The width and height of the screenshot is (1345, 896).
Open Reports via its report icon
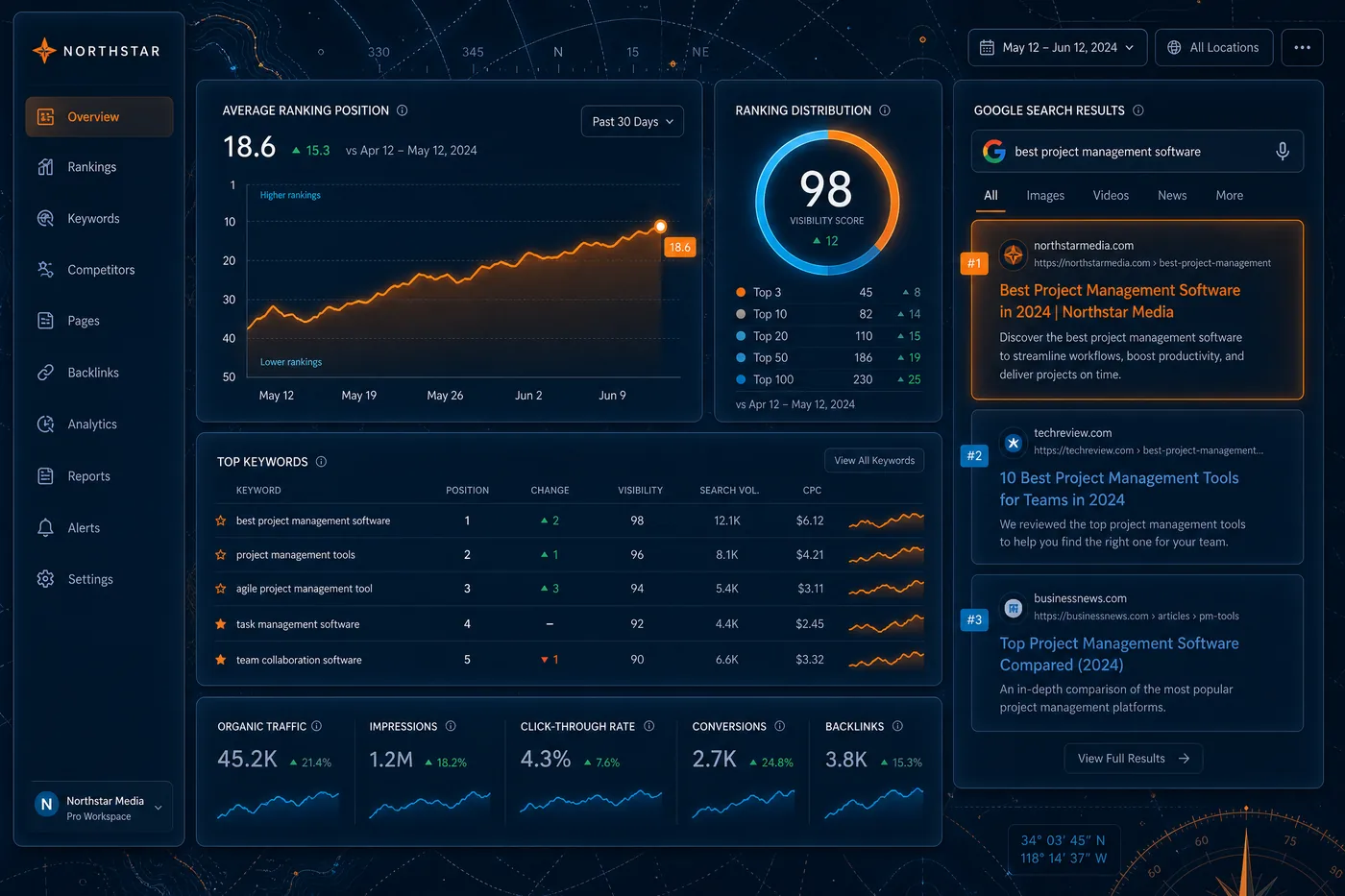pos(45,476)
